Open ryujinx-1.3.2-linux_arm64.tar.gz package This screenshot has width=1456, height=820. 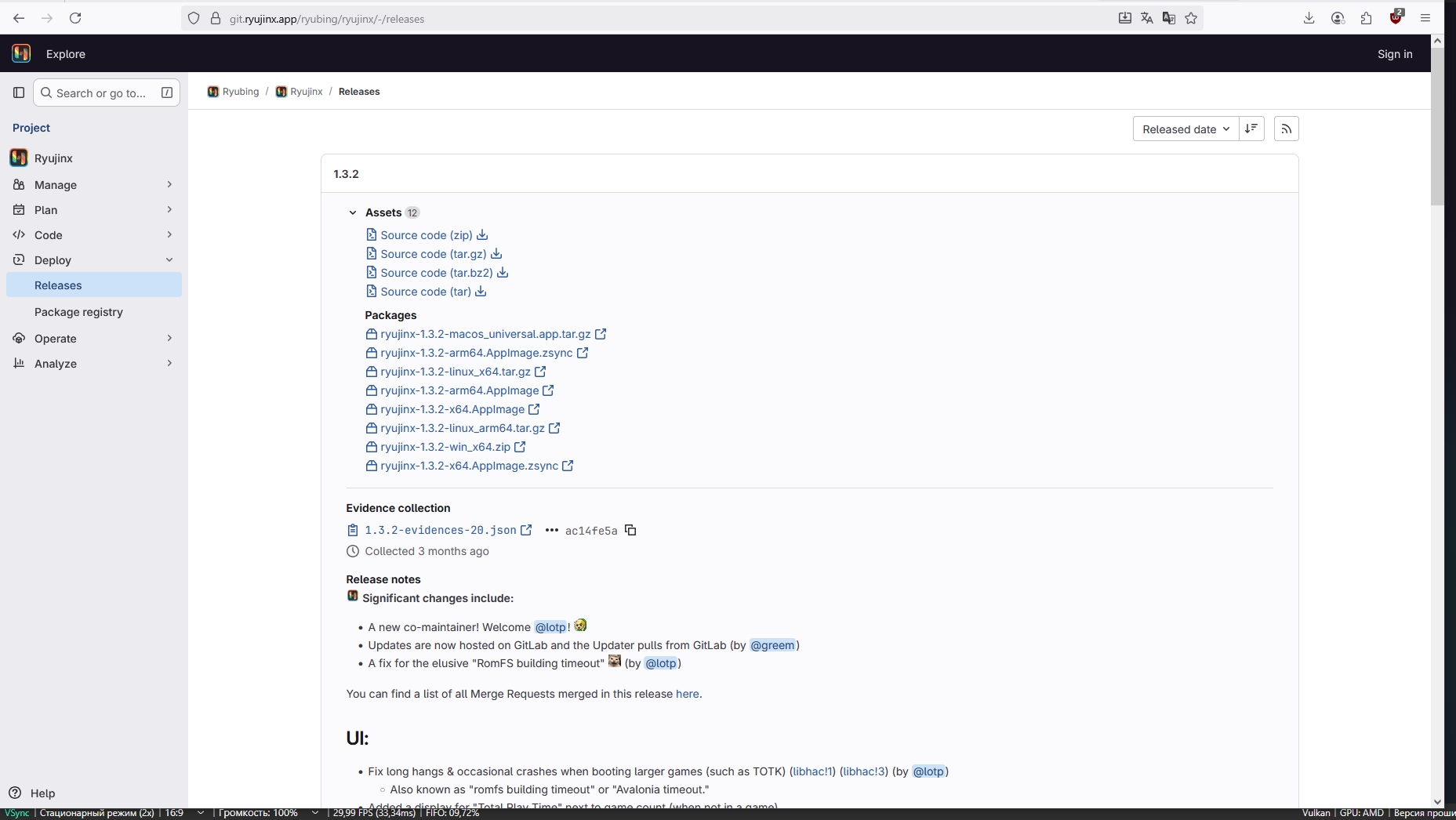pyautogui.click(x=463, y=428)
